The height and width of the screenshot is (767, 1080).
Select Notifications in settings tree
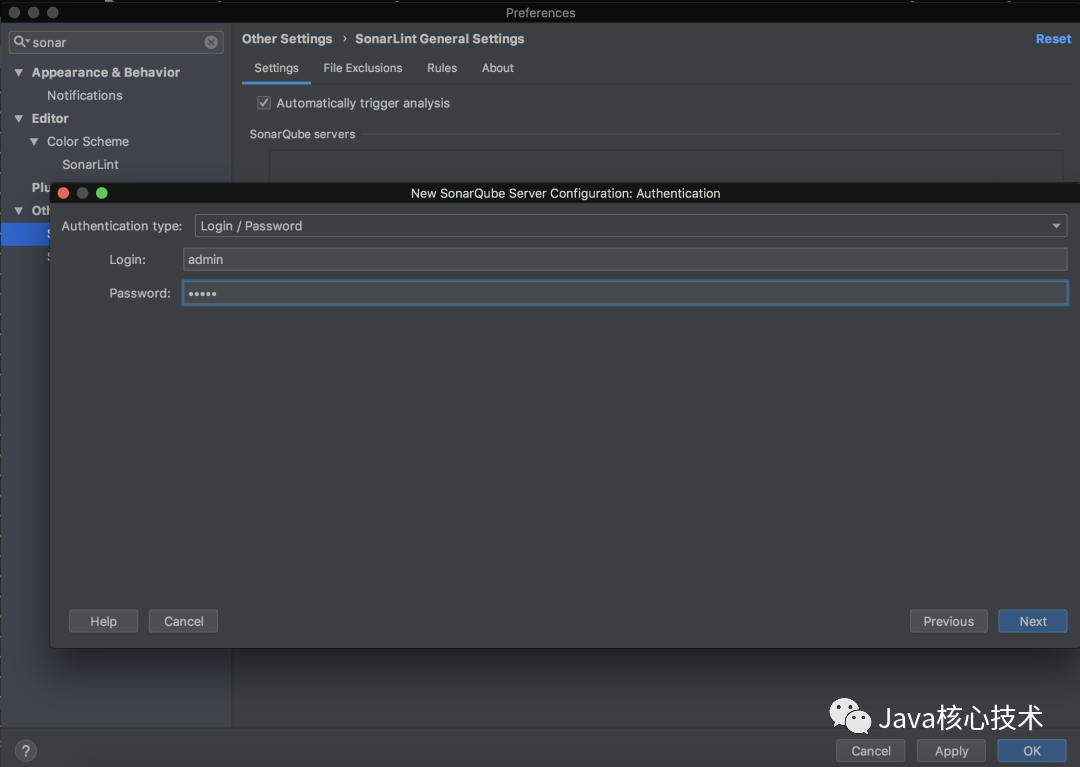(85, 96)
